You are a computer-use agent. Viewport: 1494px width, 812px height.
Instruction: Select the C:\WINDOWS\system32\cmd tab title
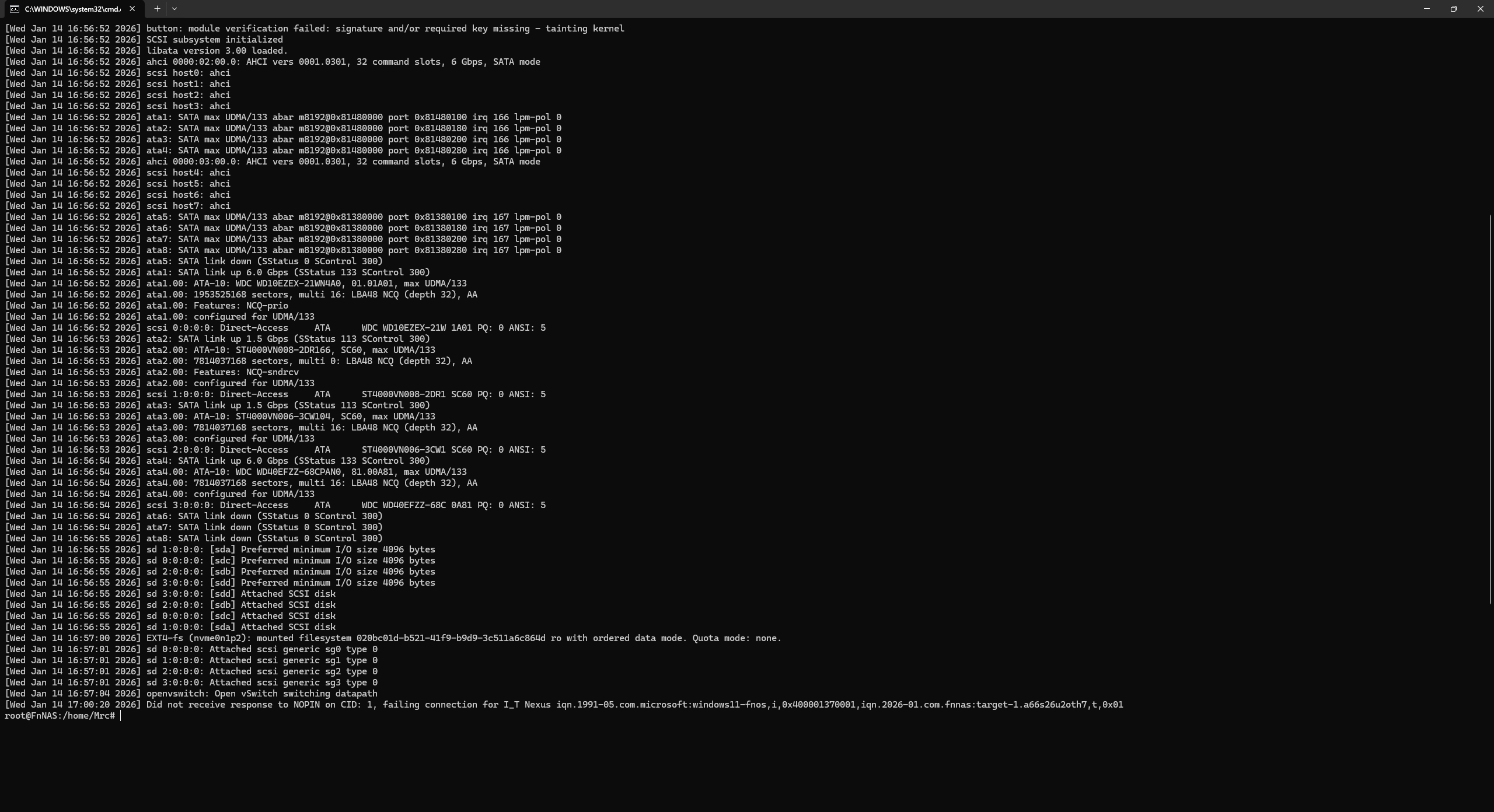click(72, 9)
